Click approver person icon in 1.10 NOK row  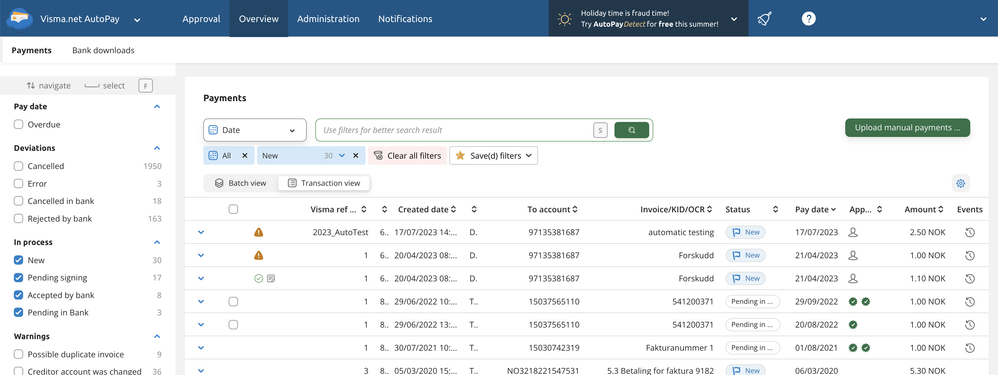pos(854,278)
